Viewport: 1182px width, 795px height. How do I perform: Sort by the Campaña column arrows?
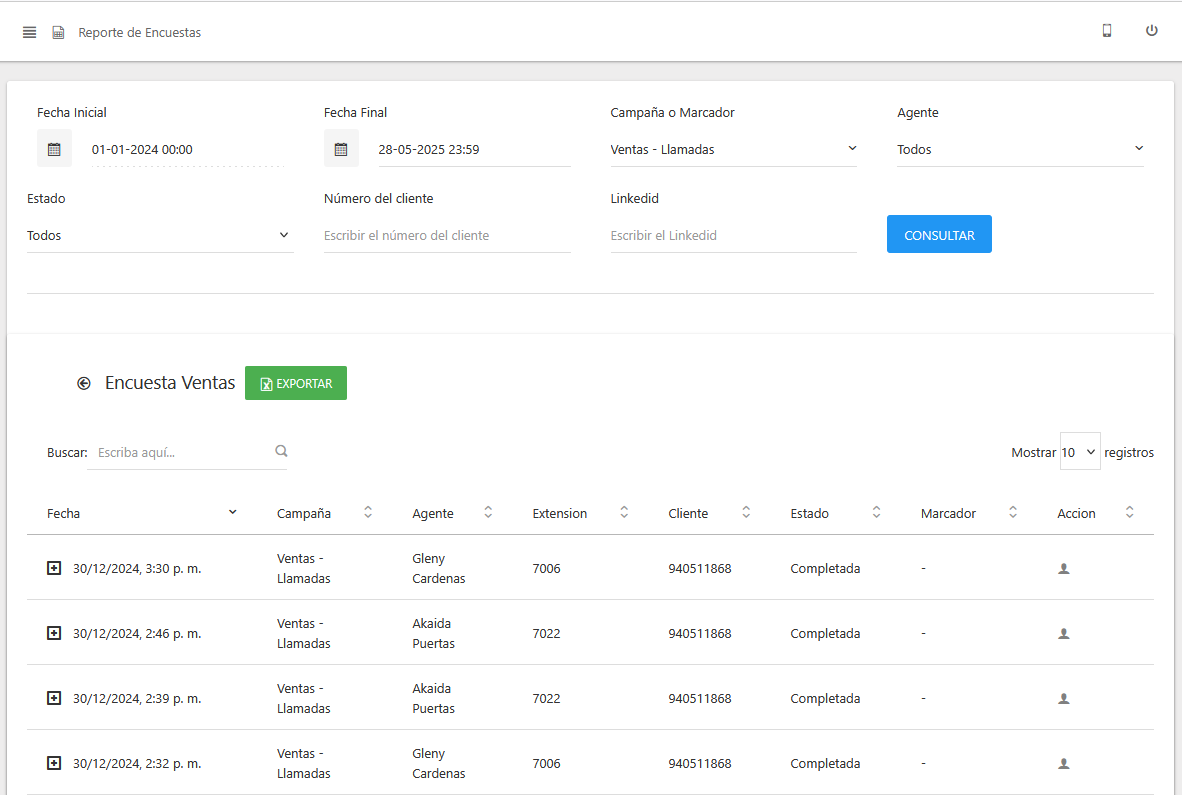click(x=368, y=512)
